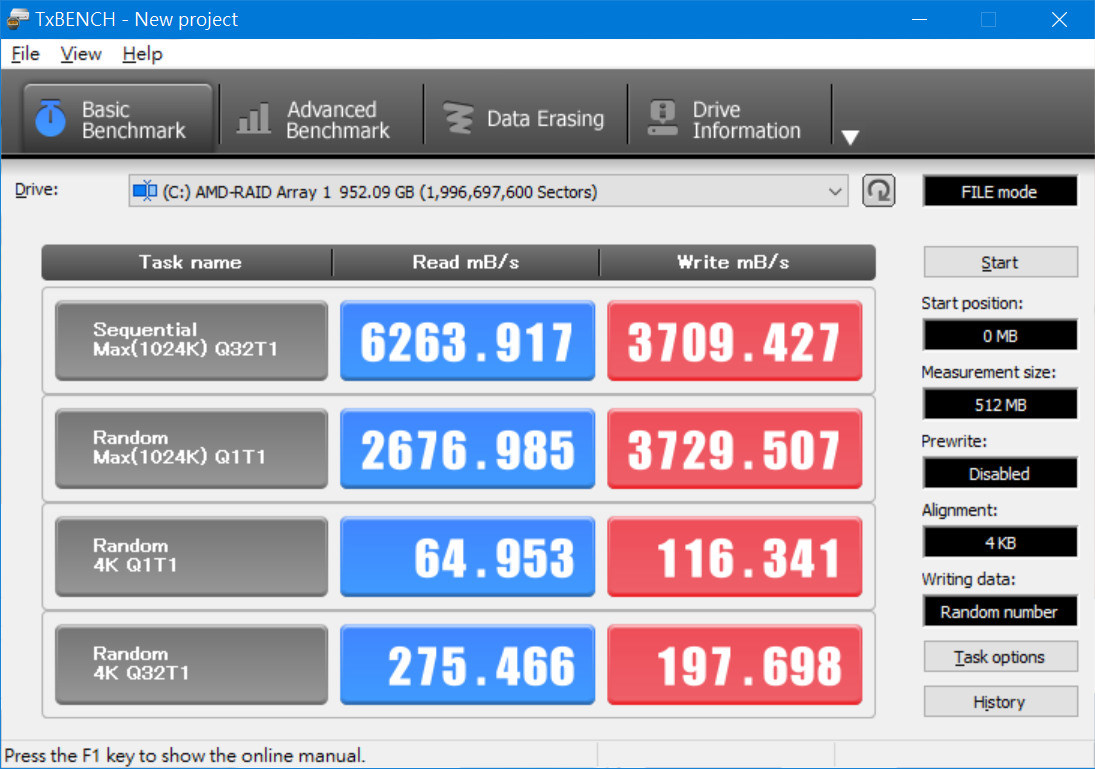Open the drive combo box showing AMD-RAID Array

coord(480,190)
